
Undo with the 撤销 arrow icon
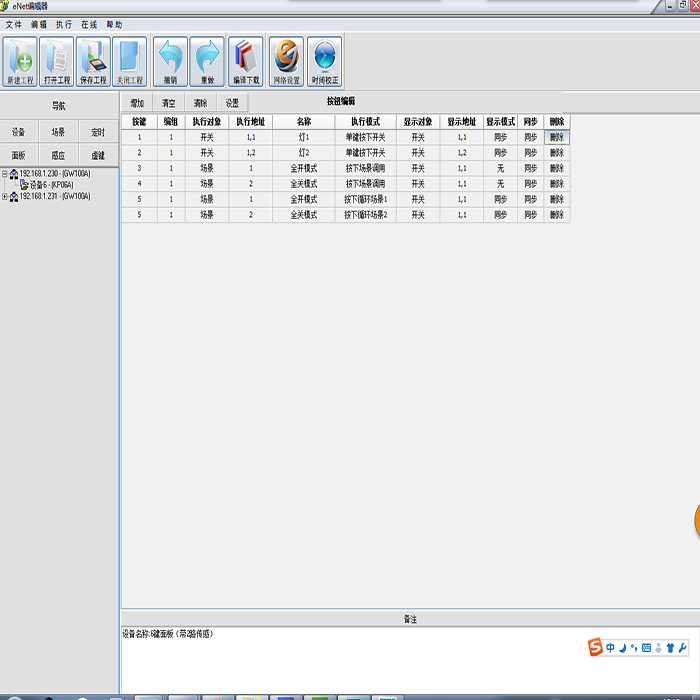pyautogui.click(x=170, y=62)
